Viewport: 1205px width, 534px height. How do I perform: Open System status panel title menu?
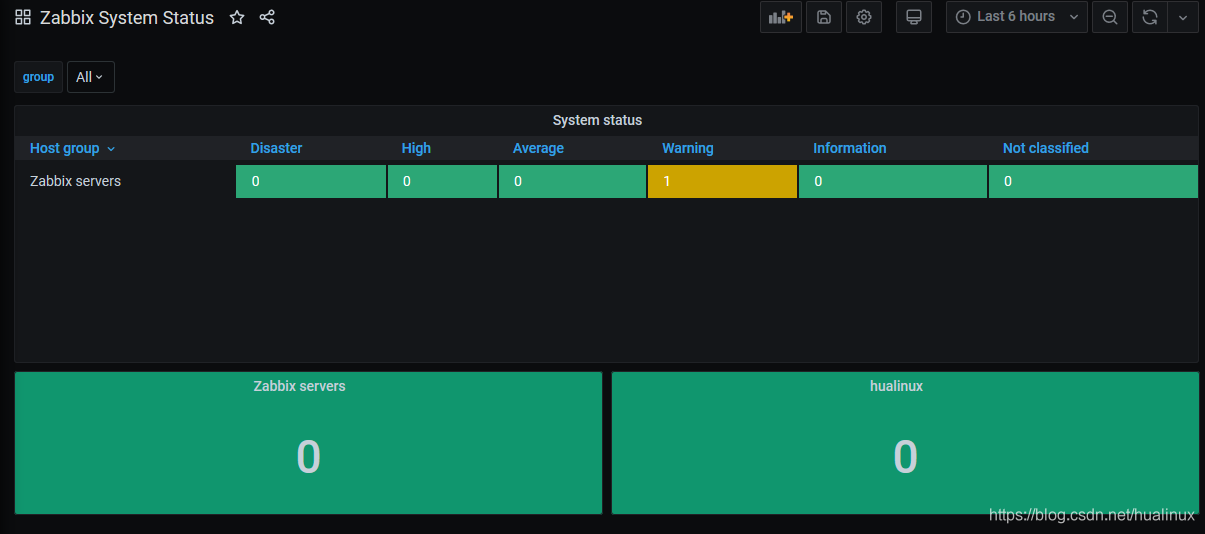(x=597, y=120)
